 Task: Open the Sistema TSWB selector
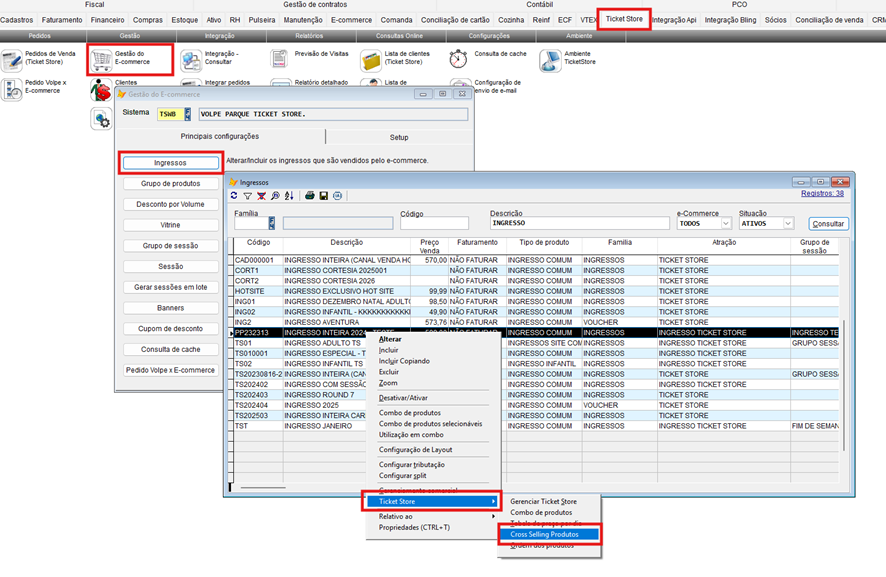tap(187, 114)
